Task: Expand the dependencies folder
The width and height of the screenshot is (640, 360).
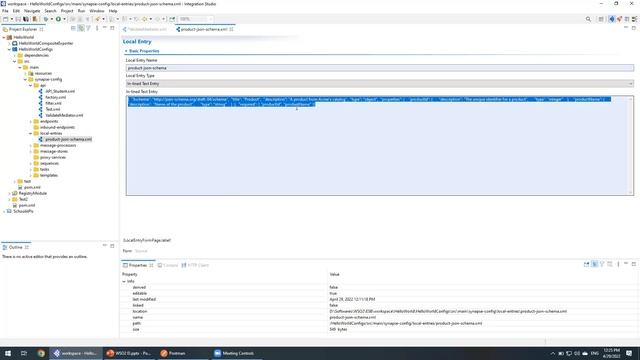Action: pos(15,55)
